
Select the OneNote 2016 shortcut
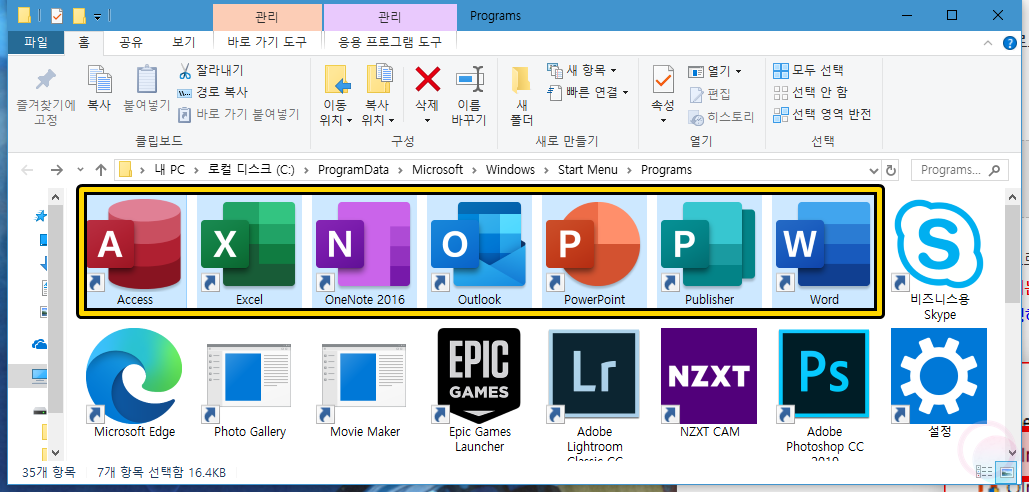tap(364, 251)
